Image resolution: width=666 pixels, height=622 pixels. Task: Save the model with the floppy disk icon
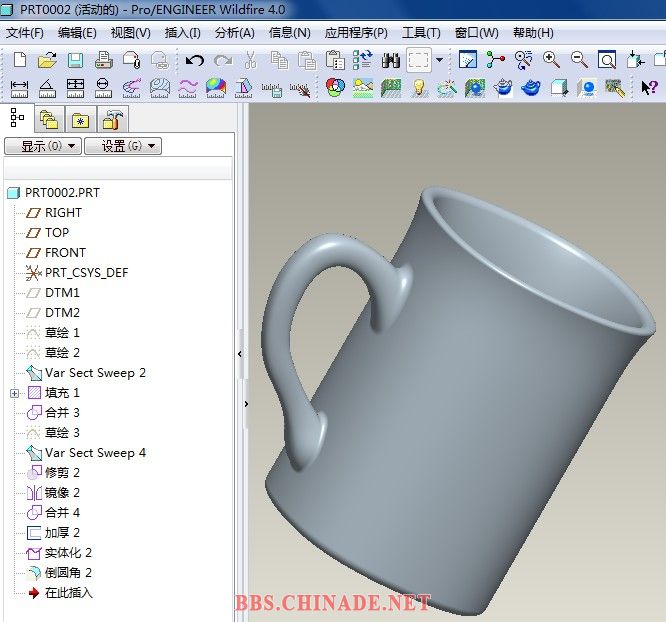click(x=74, y=60)
